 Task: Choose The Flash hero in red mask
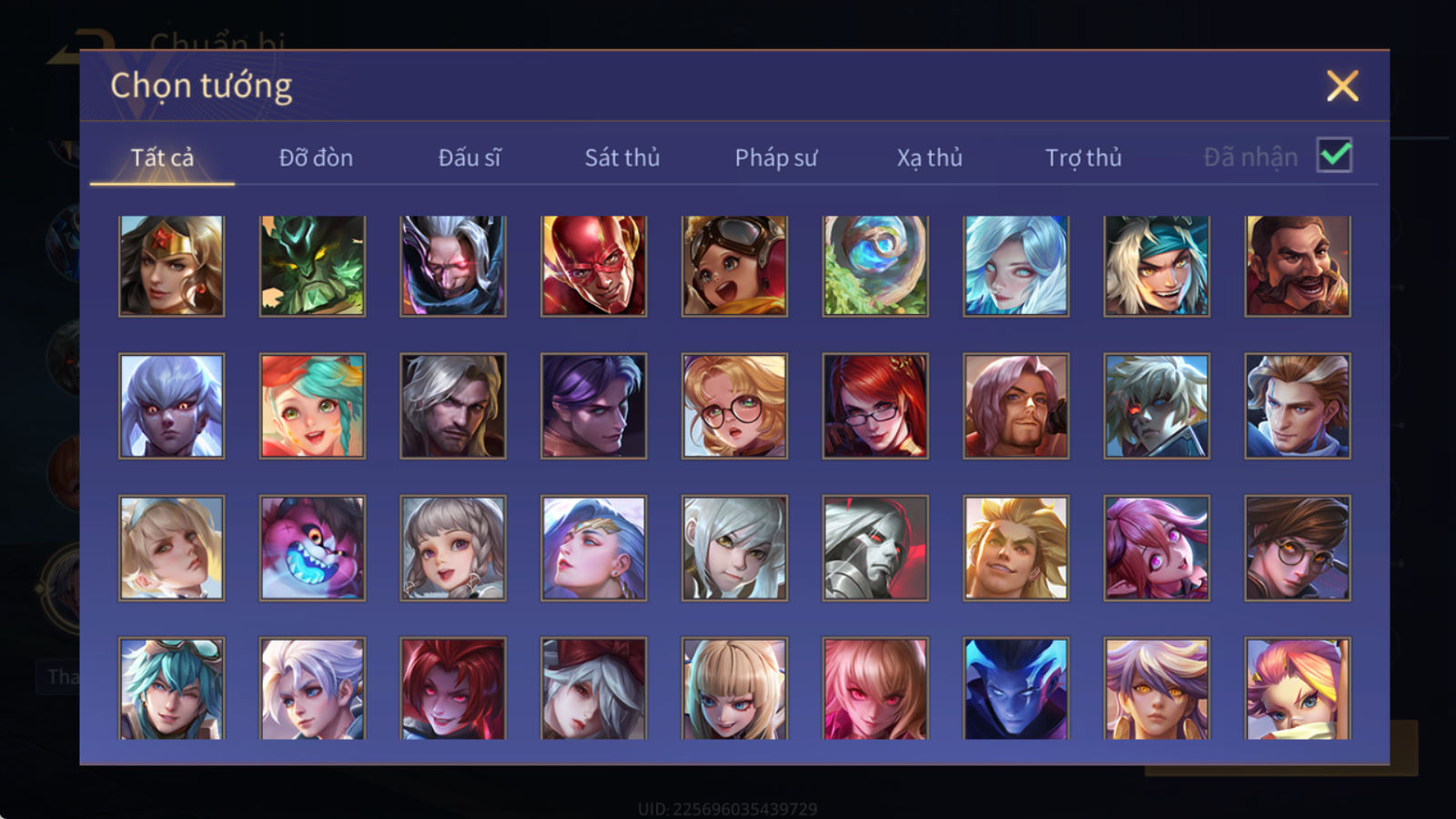tap(593, 266)
